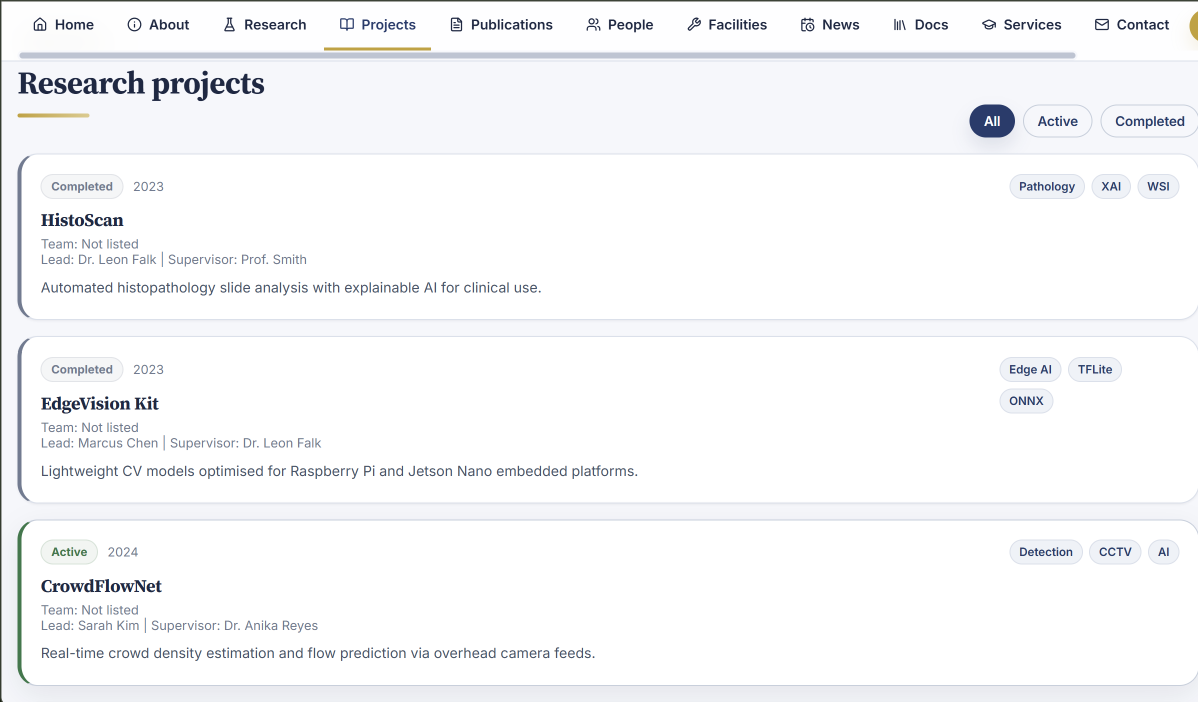Filter projects by Completed

[1149, 121]
